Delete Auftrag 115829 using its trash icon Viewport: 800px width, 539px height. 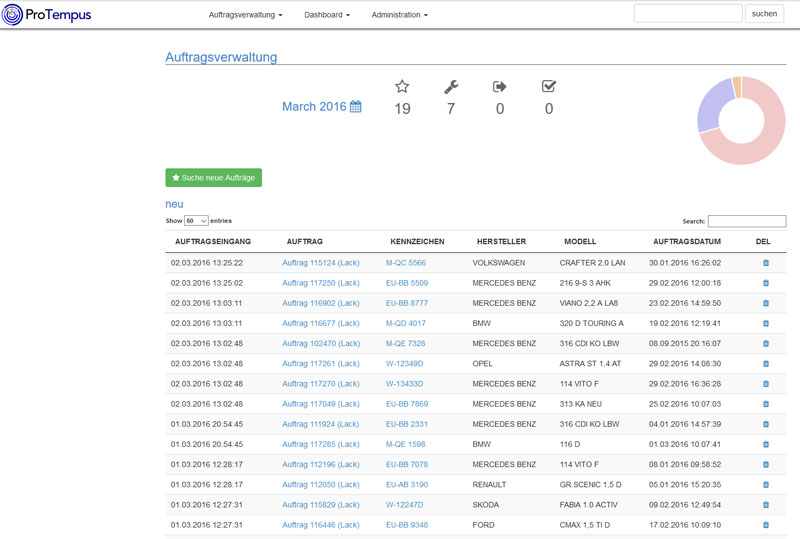[x=766, y=505]
